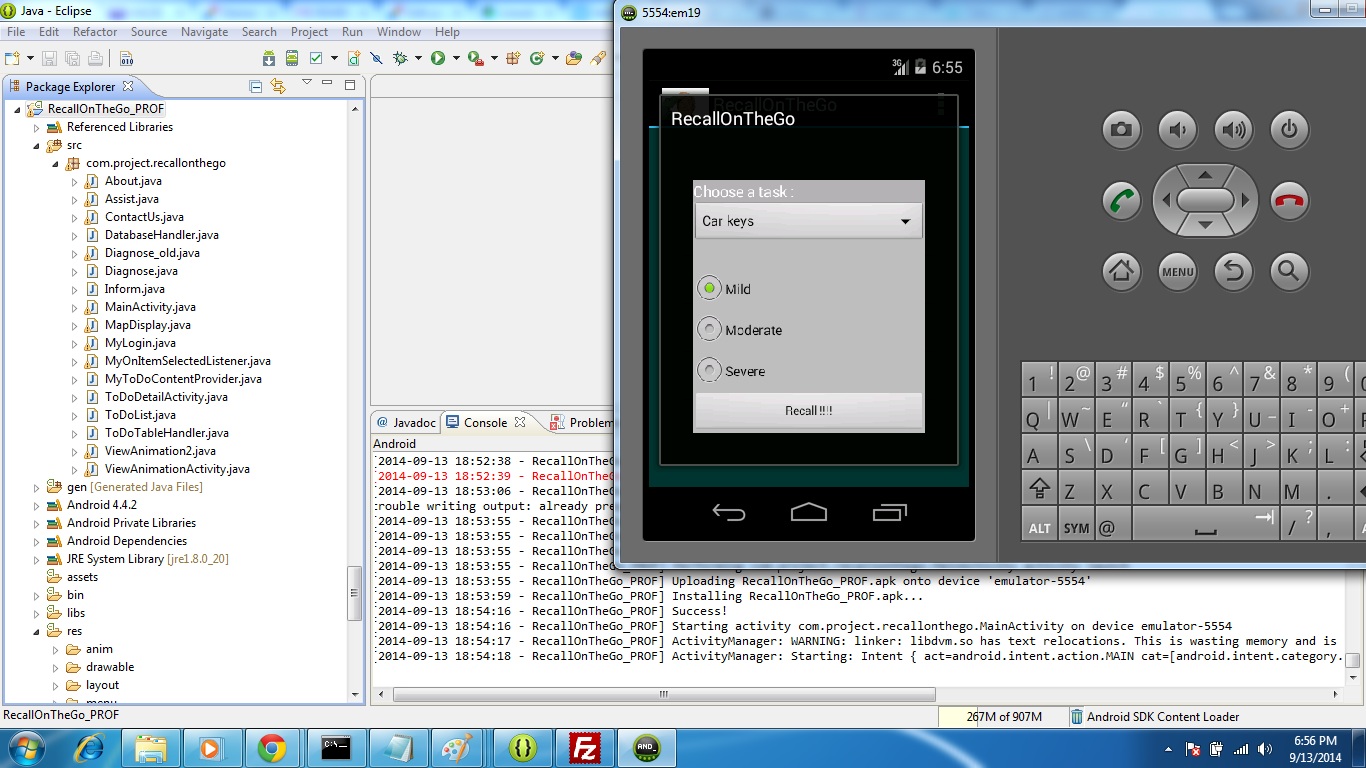The height and width of the screenshot is (768, 1366).
Task: Expand the Android Dependencies node
Action: (37, 541)
